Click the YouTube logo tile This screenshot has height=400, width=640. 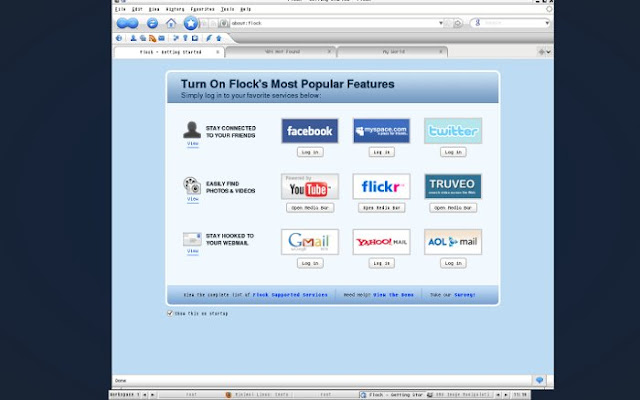(x=310, y=186)
